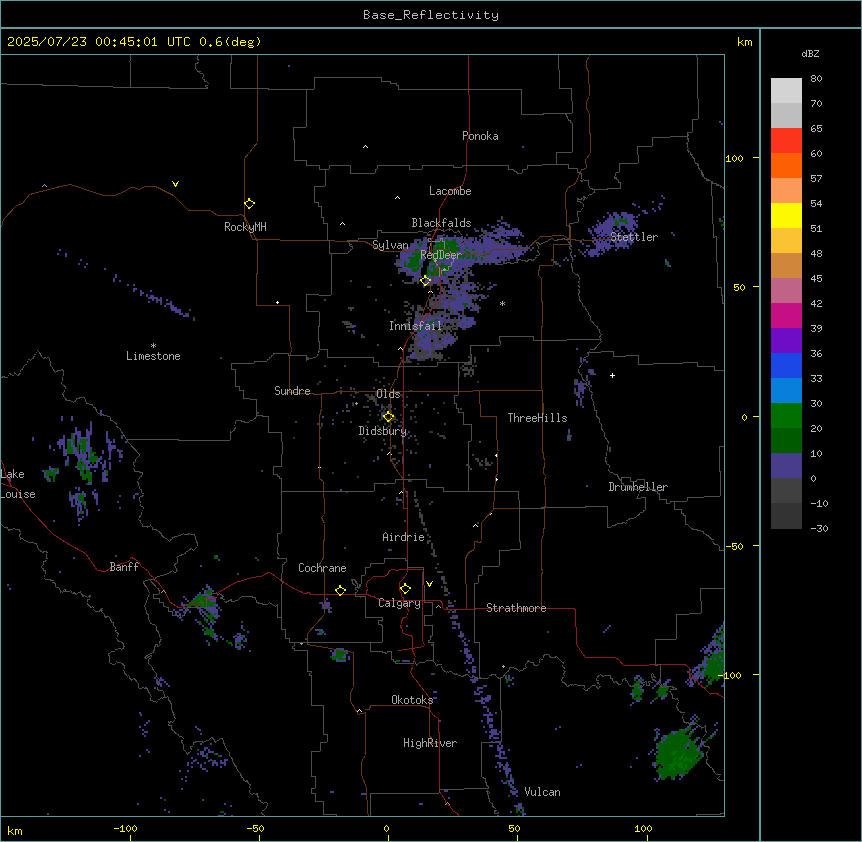Click the dark blue swatch between 36 and 33
This screenshot has height=842, width=862.
[x=786, y=365]
